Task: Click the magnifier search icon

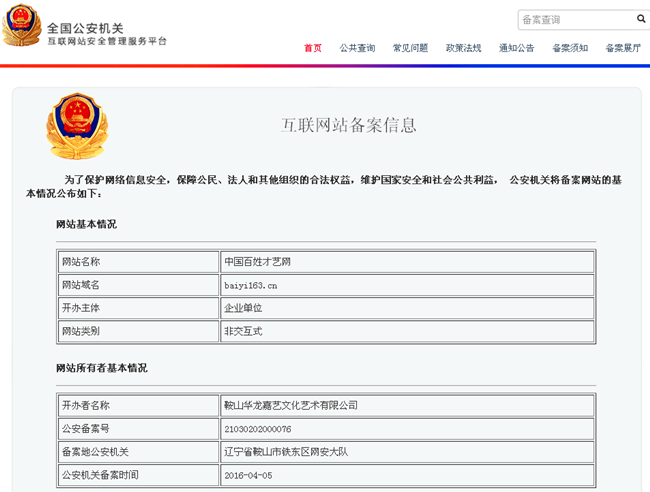Action: tap(641, 19)
